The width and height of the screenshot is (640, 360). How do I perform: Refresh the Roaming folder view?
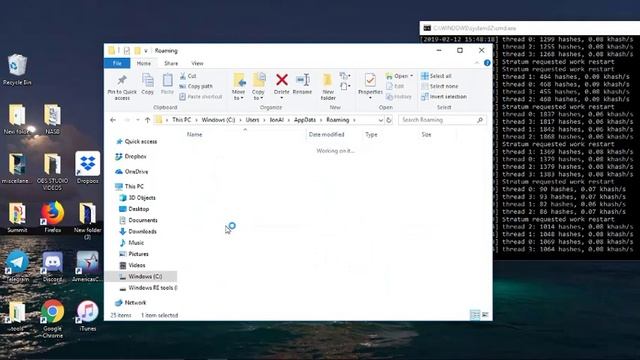point(389,120)
